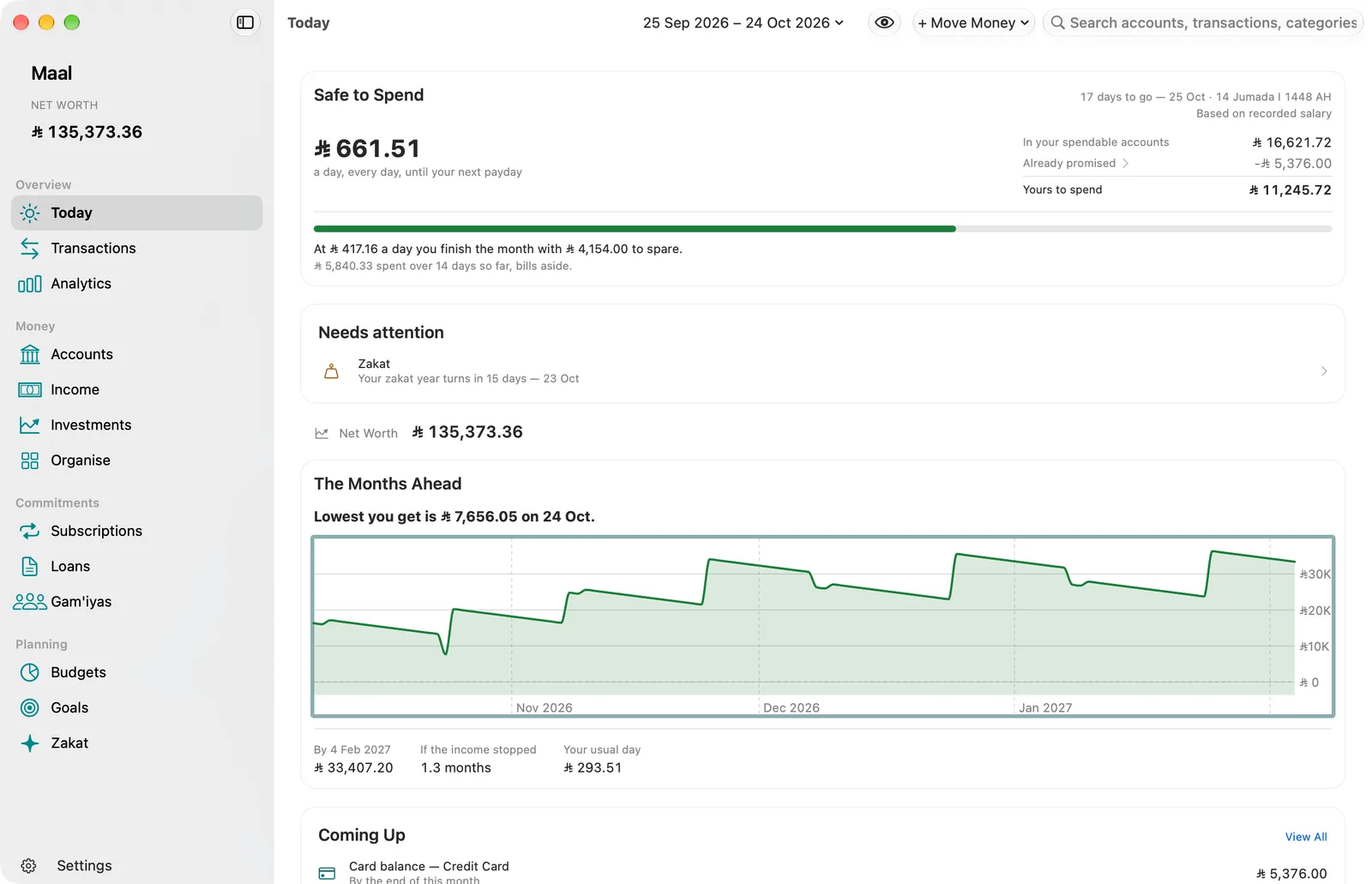
Task: Expand the Already promised breakdown chevron
Action: point(1125,163)
